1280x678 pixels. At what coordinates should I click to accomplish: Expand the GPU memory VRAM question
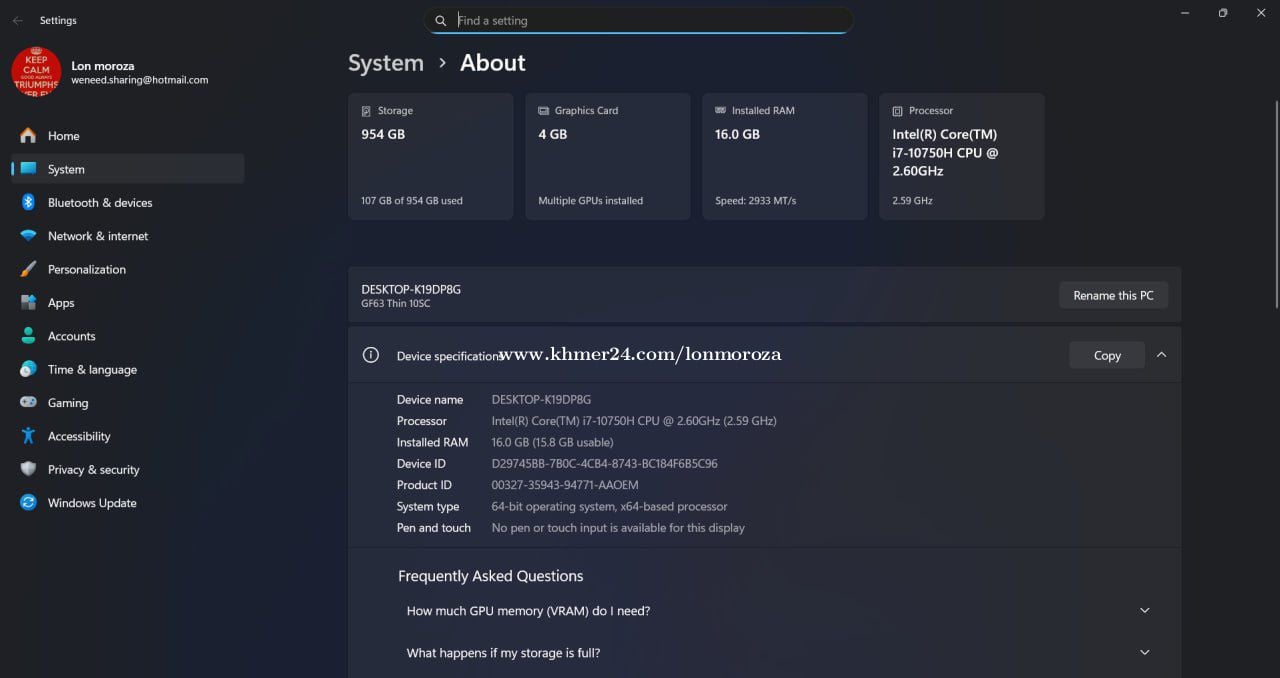coord(1145,611)
